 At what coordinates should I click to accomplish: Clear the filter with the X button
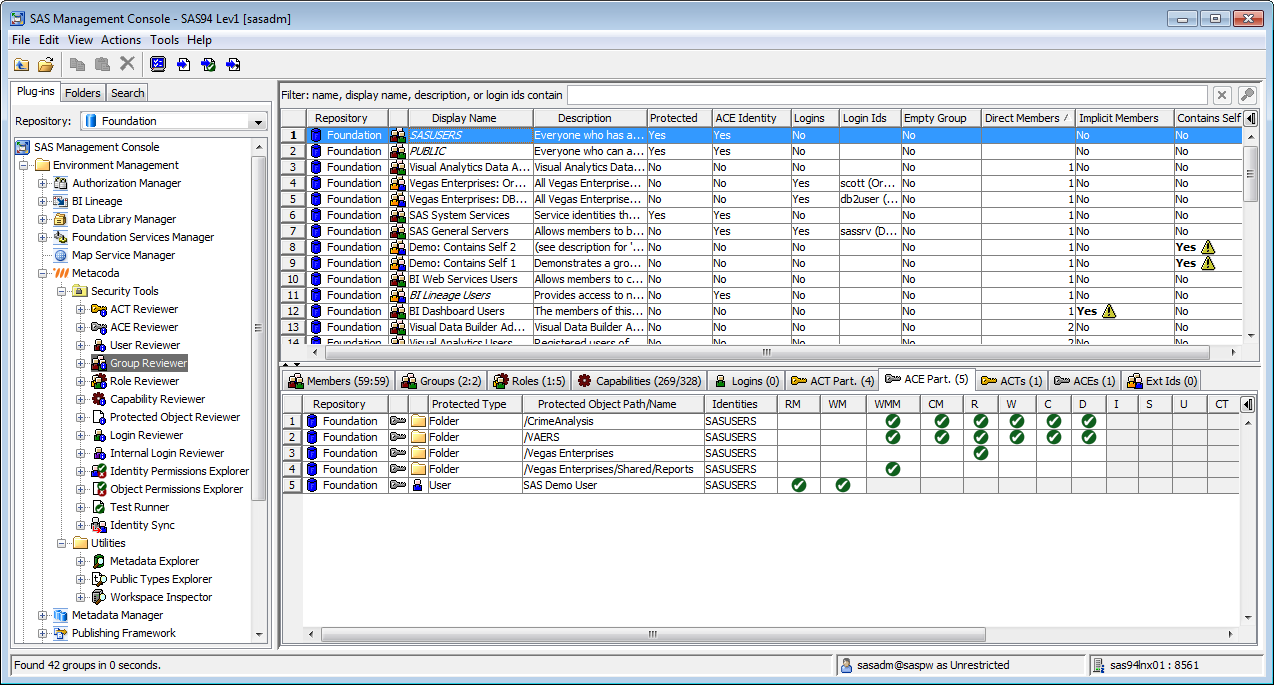(x=1222, y=95)
